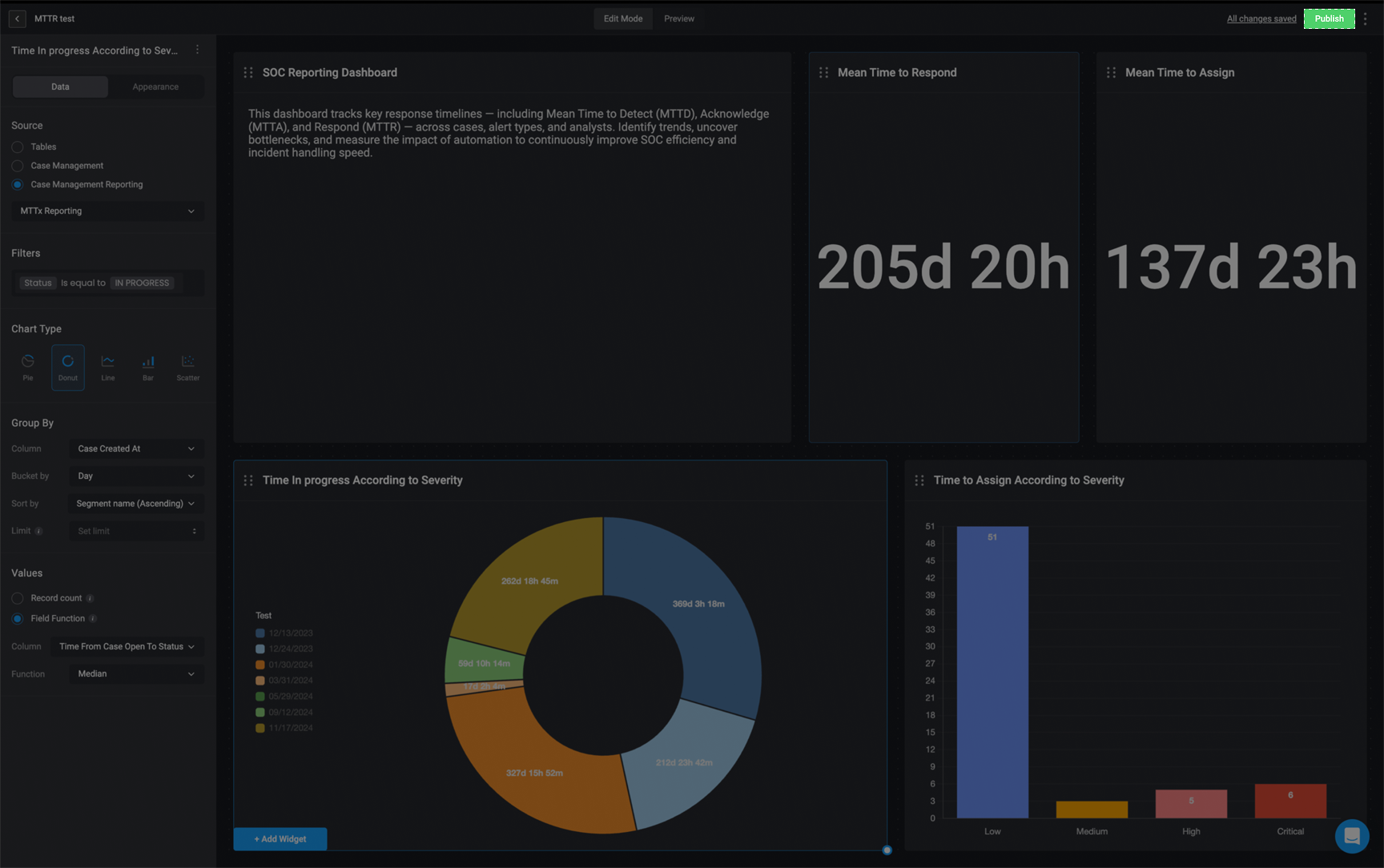
Task: Click the 12/13/2023 legend color swatch
Action: coord(260,633)
